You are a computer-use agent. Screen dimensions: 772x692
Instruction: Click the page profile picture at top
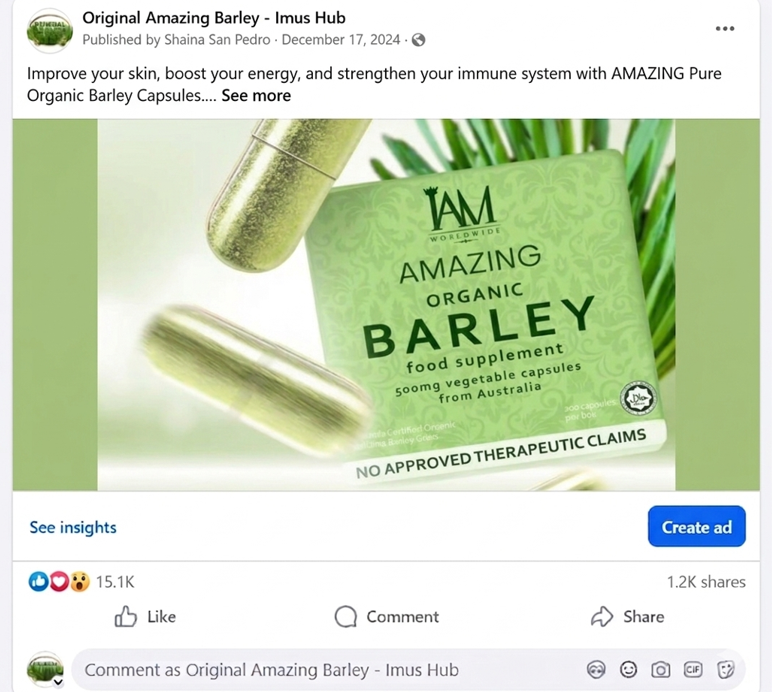[x=49, y=31]
